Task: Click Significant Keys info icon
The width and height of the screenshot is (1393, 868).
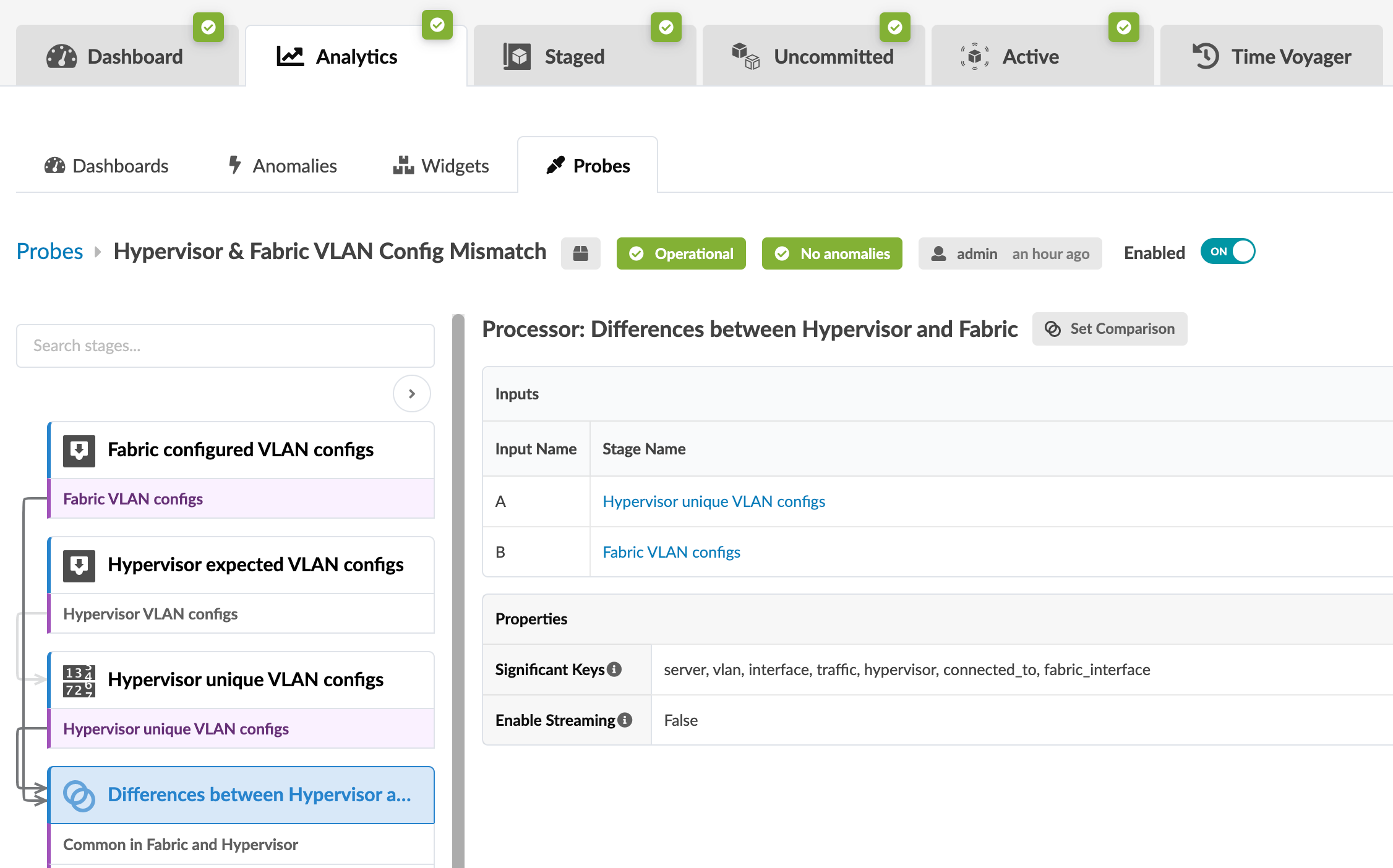Action: pos(614,670)
